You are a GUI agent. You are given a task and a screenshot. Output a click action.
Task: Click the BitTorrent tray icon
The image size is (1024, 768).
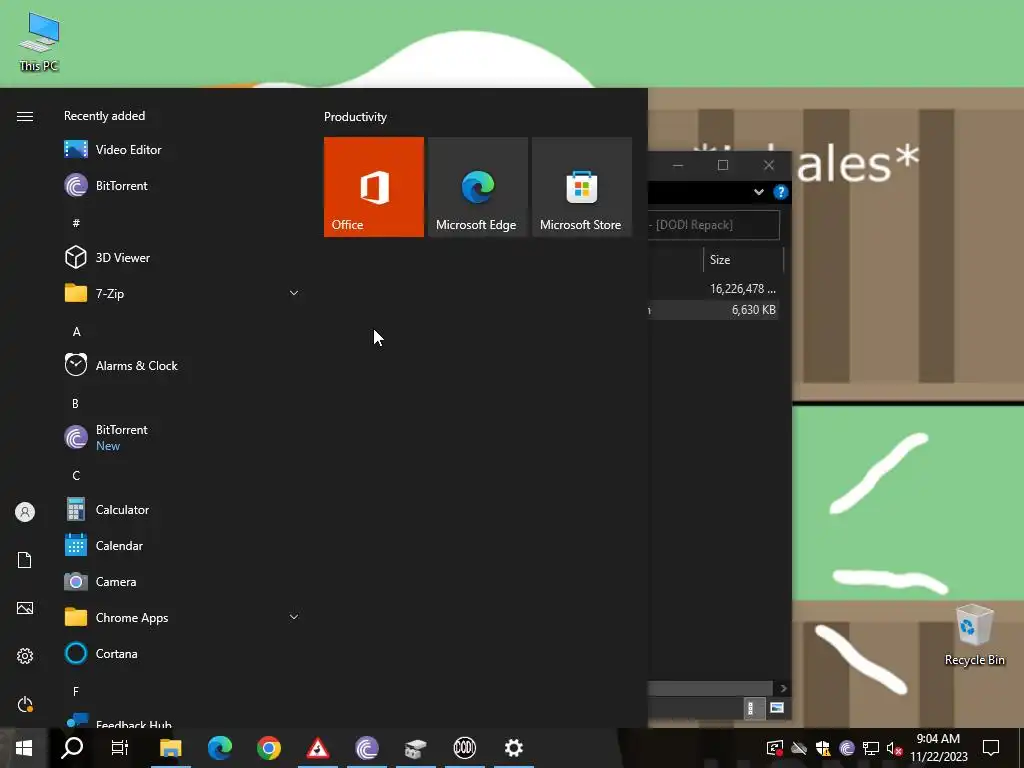click(x=847, y=748)
